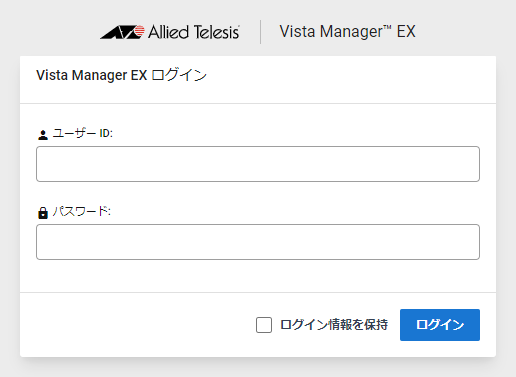Image resolution: width=516 pixels, height=377 pixels.
Task: Click the EX text in the header title
Action: [406, 32]
